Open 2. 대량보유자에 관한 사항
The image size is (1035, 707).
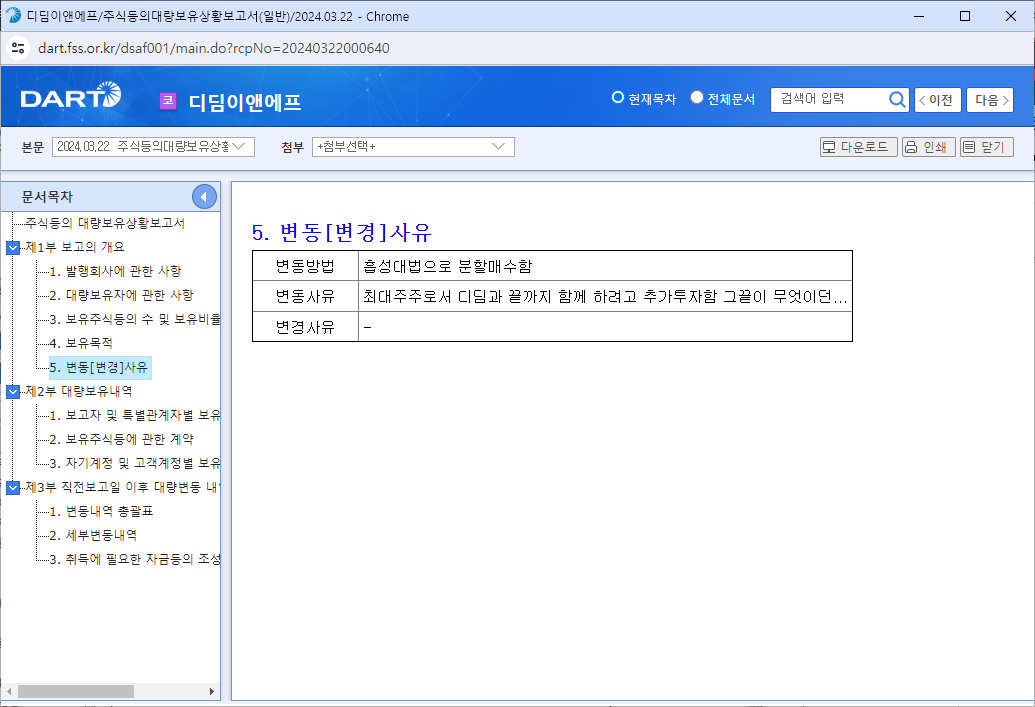click(121, 295)
